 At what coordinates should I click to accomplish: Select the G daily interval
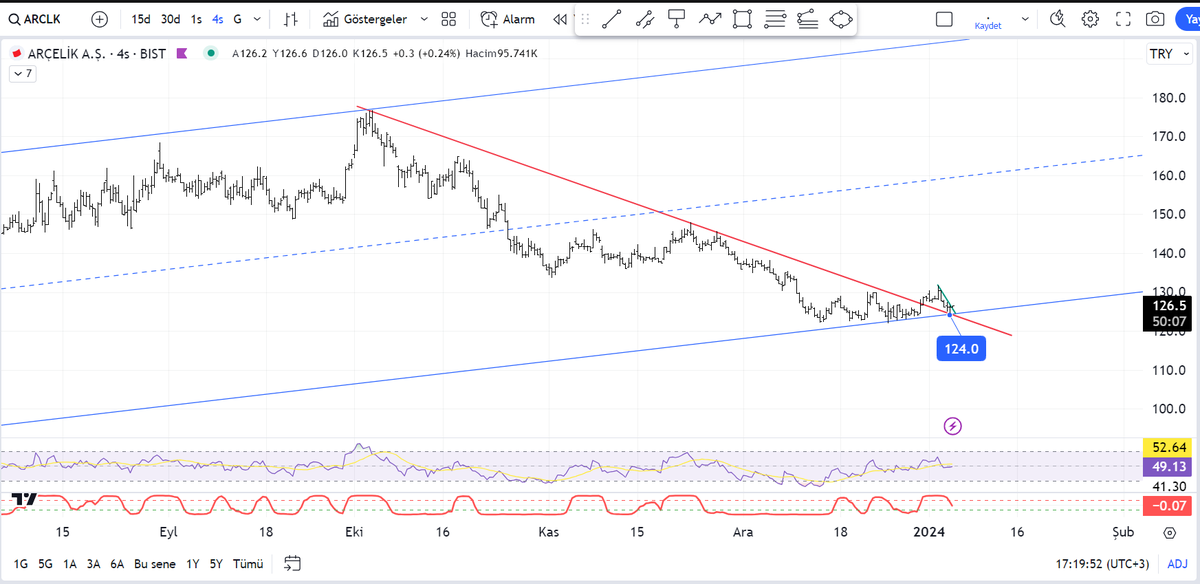tap(237, 19)
